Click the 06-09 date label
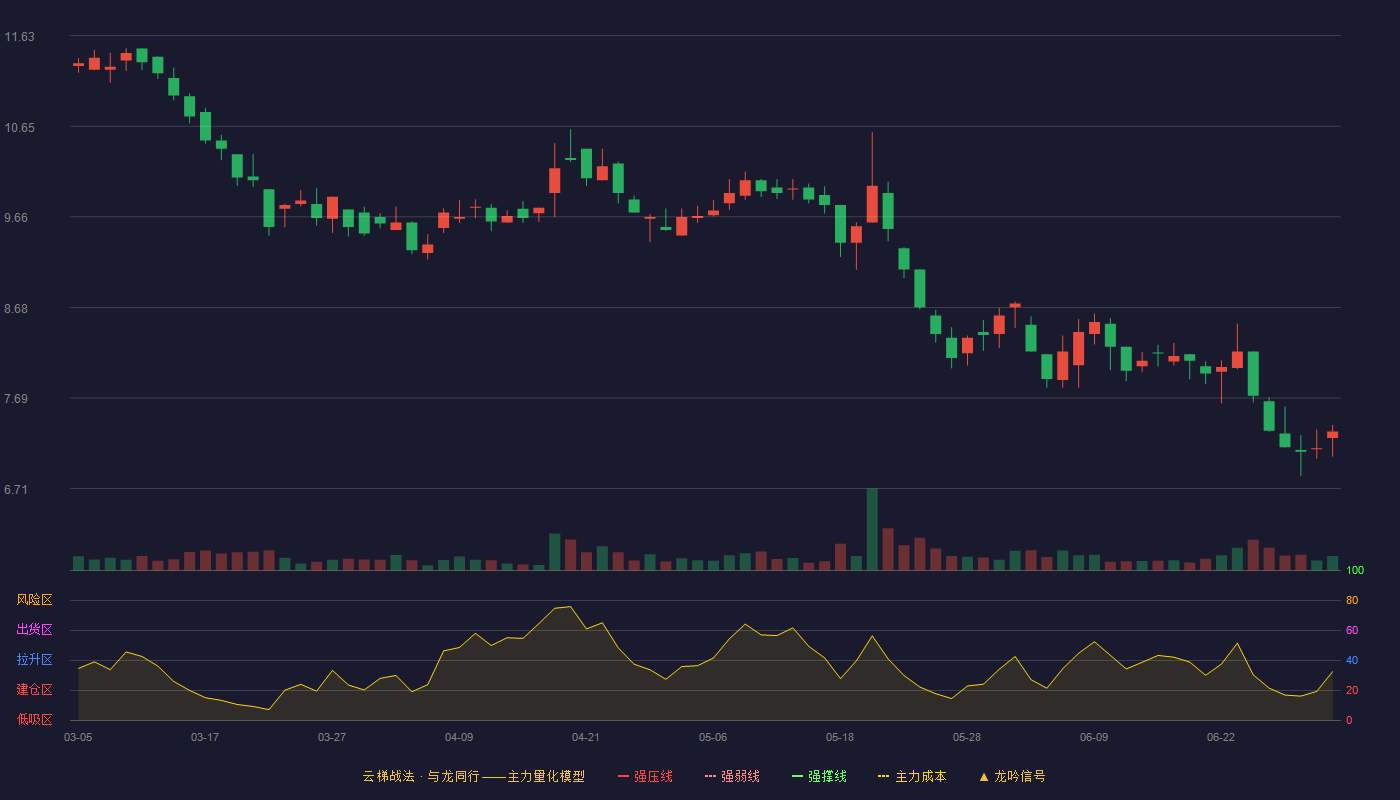1400x800 pixels. pos(1094,737)
